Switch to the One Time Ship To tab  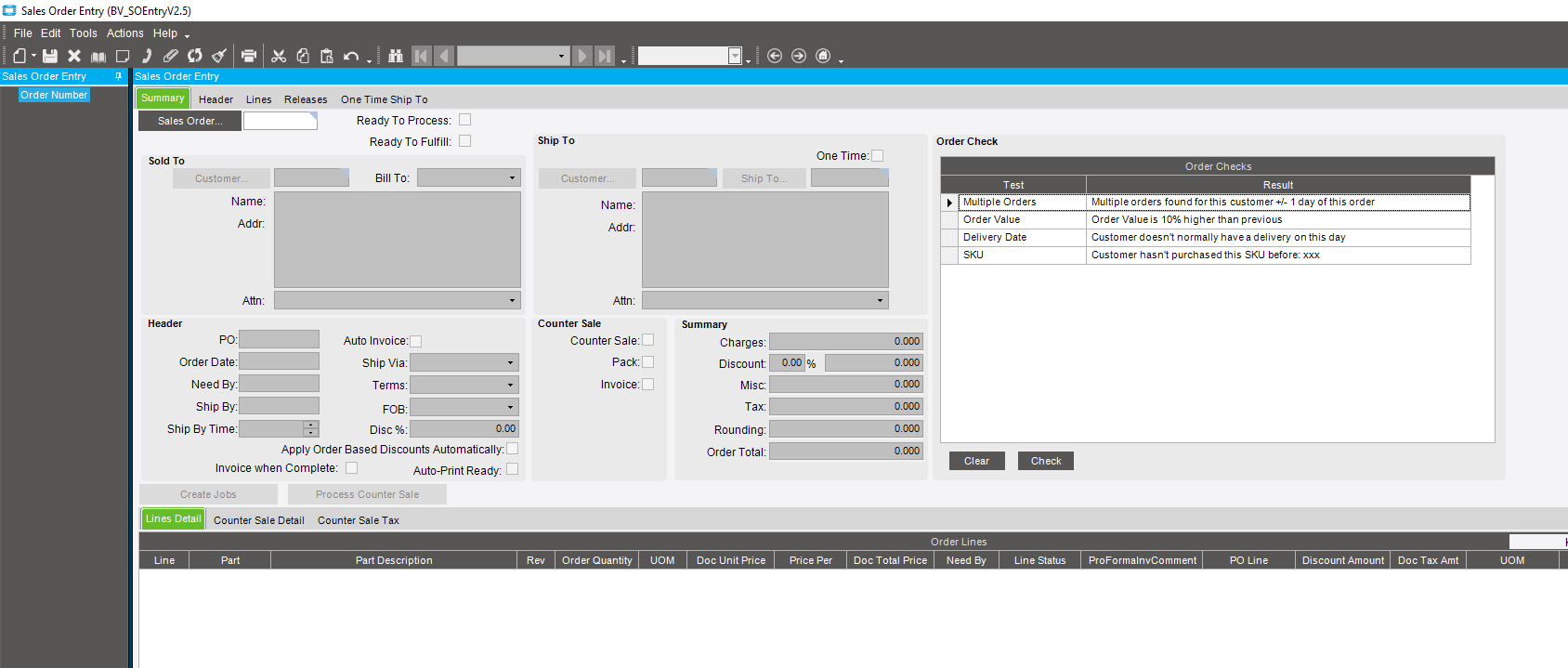[385, 99]
